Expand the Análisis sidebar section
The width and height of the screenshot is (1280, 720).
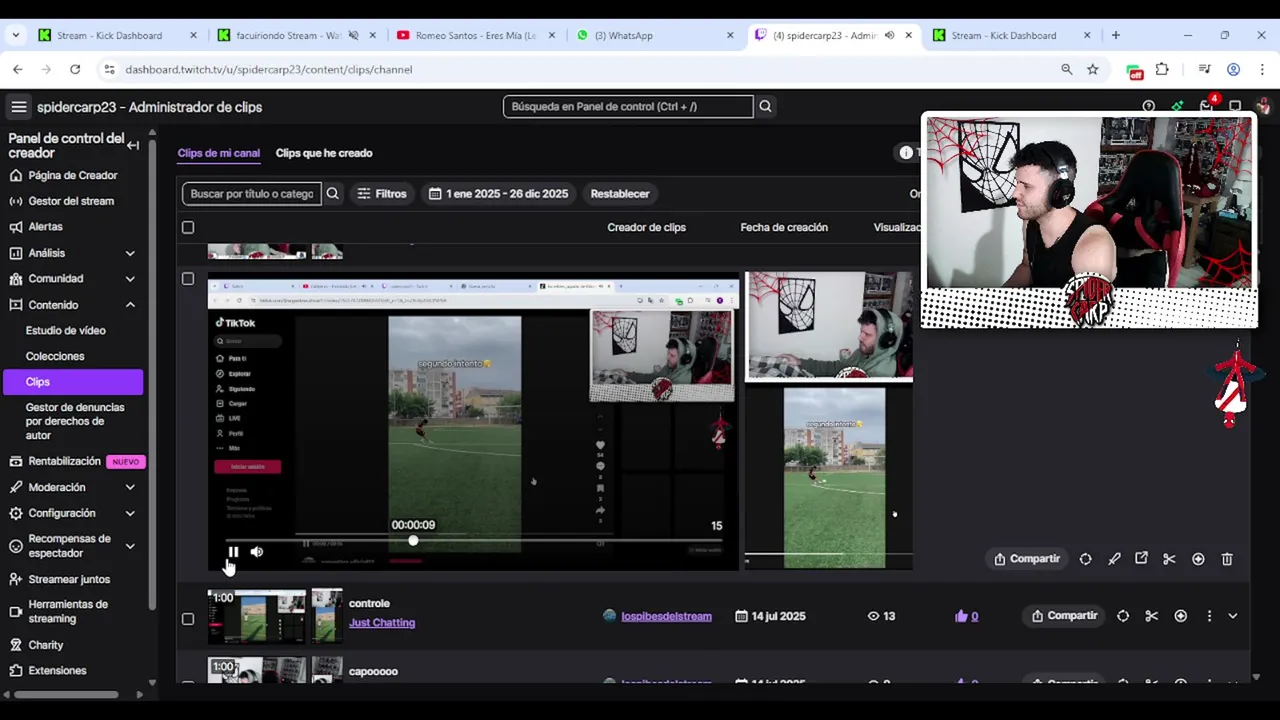click(x=130, y=253)
